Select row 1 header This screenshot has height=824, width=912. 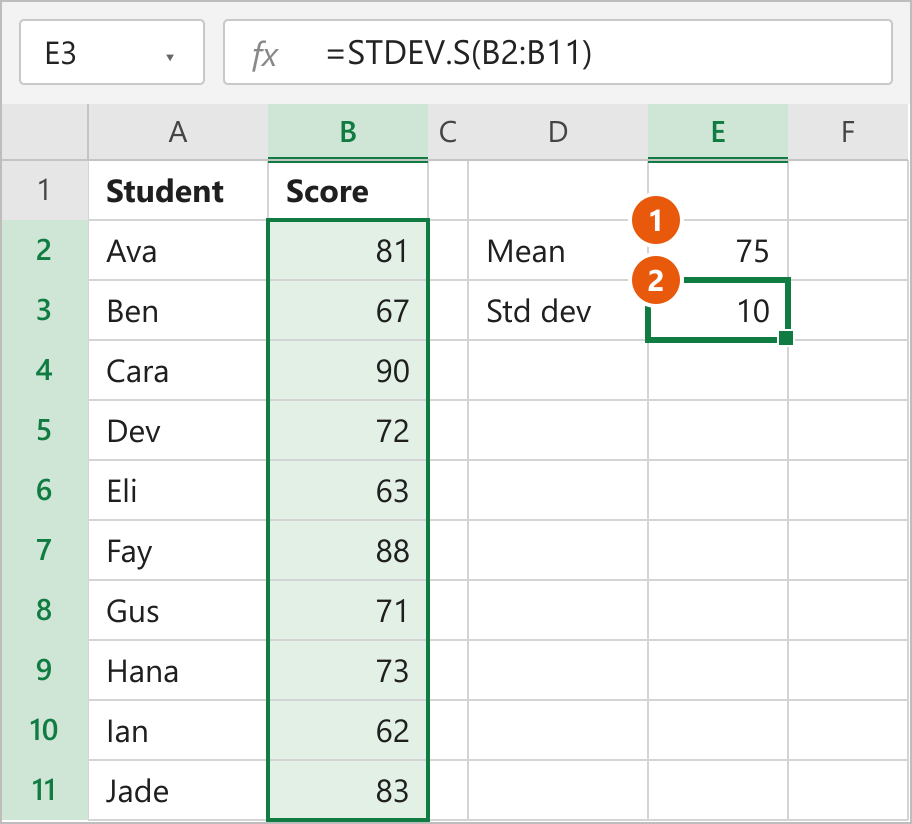(44, 190)
